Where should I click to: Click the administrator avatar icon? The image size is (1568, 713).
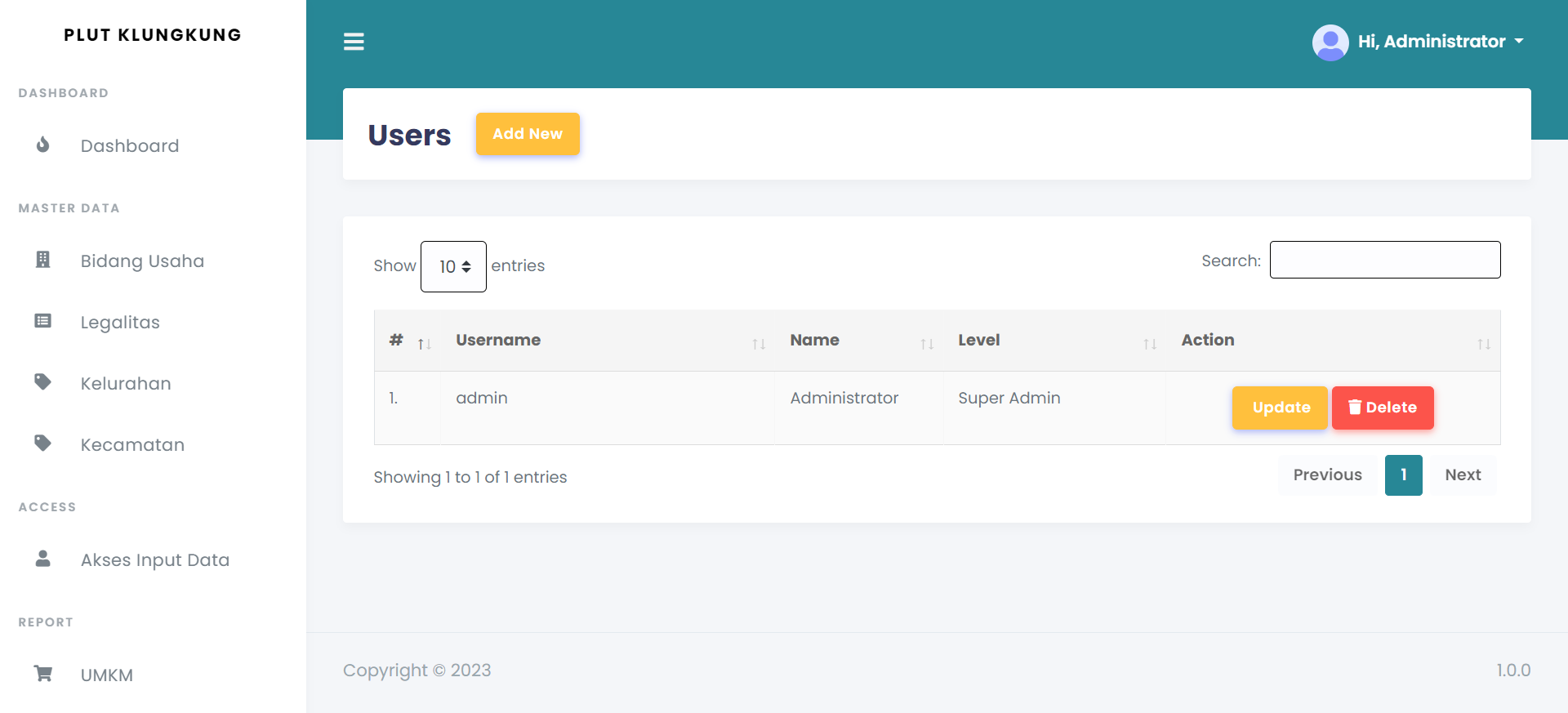[x=1330, y=42]
